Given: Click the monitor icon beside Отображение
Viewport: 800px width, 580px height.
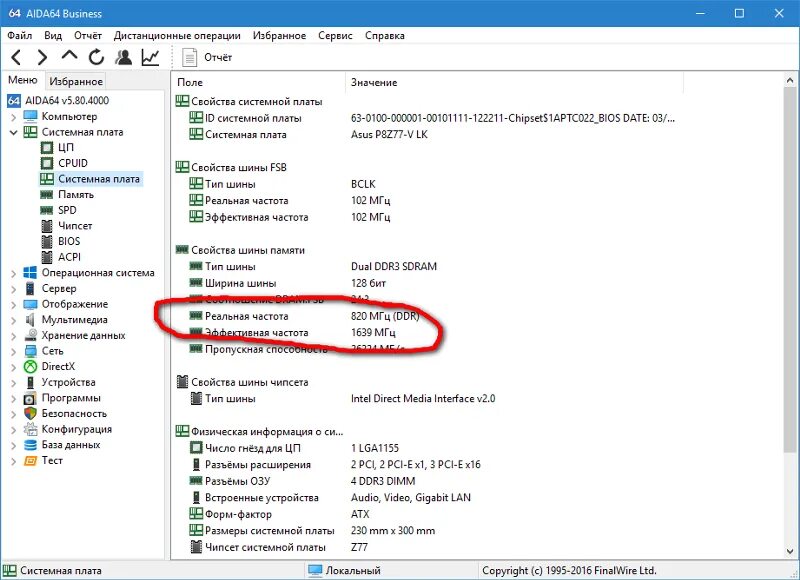Looking at the screenshot, I should pyautogui.click(x=30, y=304).
